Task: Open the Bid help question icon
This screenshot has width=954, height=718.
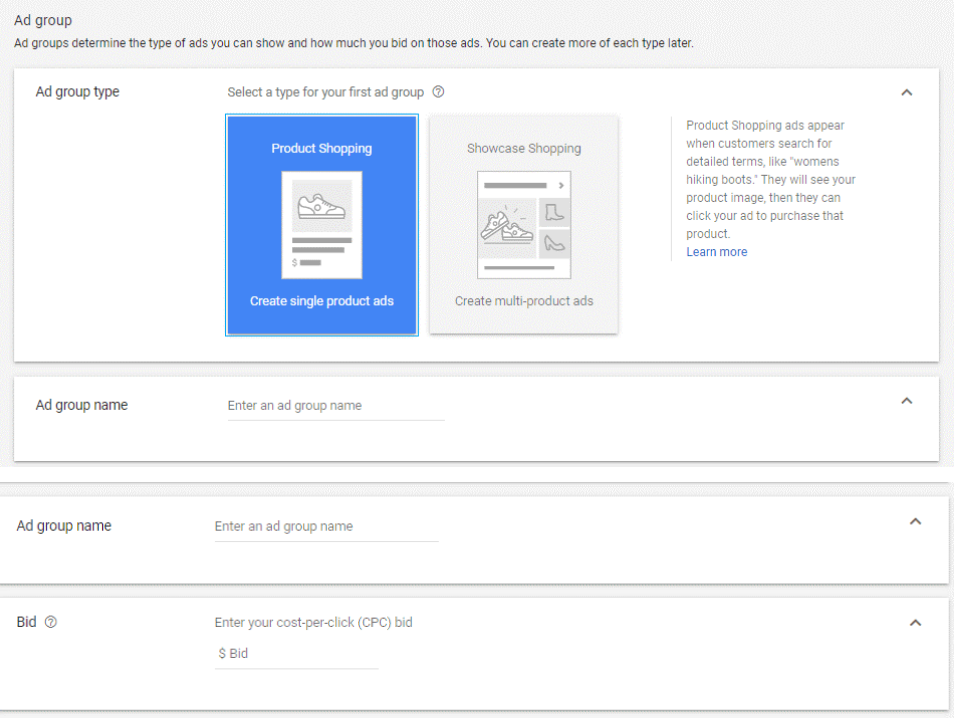Action: coord(51,622)
